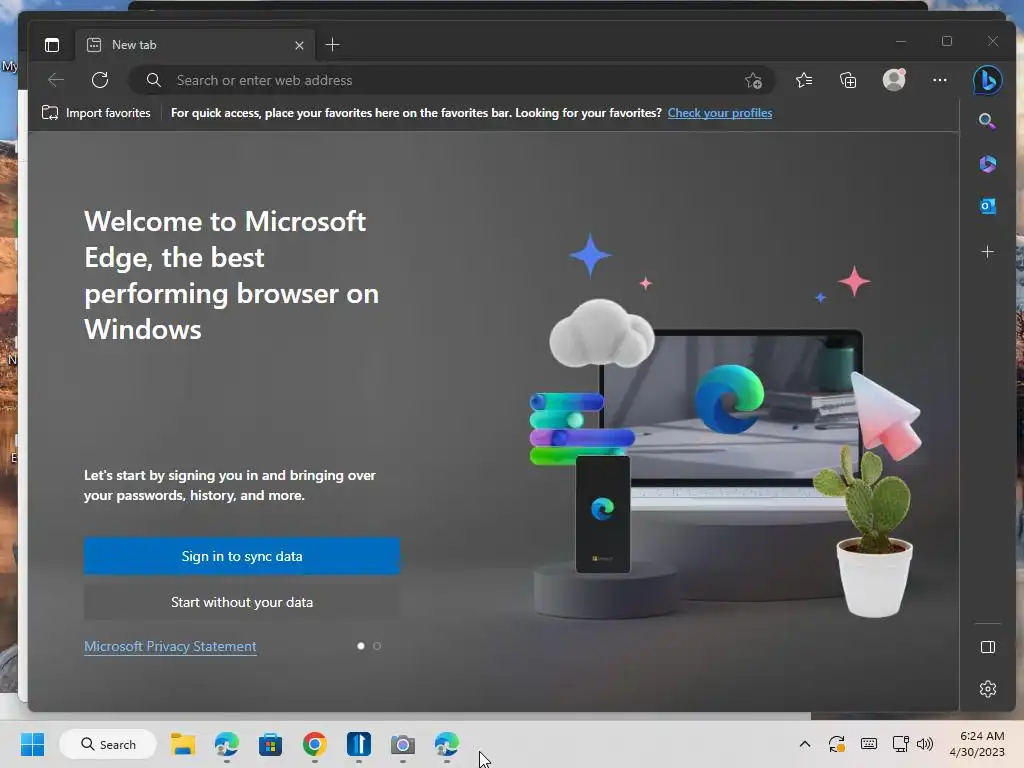Image resolution: width=1024 pixels, height=768 pixels.
Task: Select second welcome page dot
Action: (377, 646)
